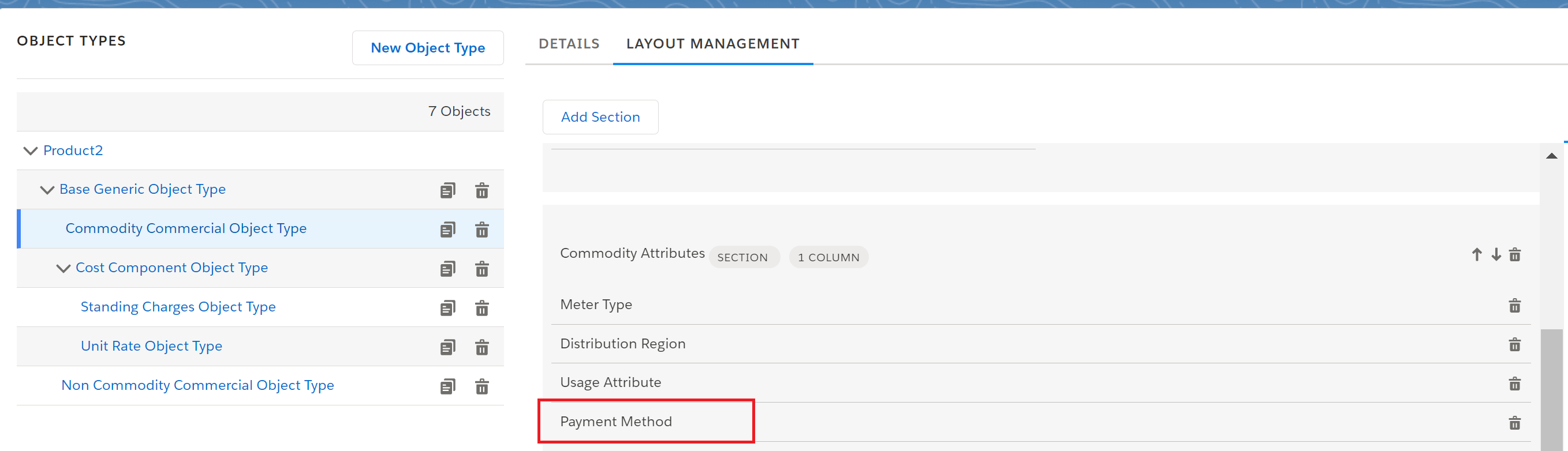
Task: Collapse Cost Component Object Type node
Action: (x=64, y=268)
